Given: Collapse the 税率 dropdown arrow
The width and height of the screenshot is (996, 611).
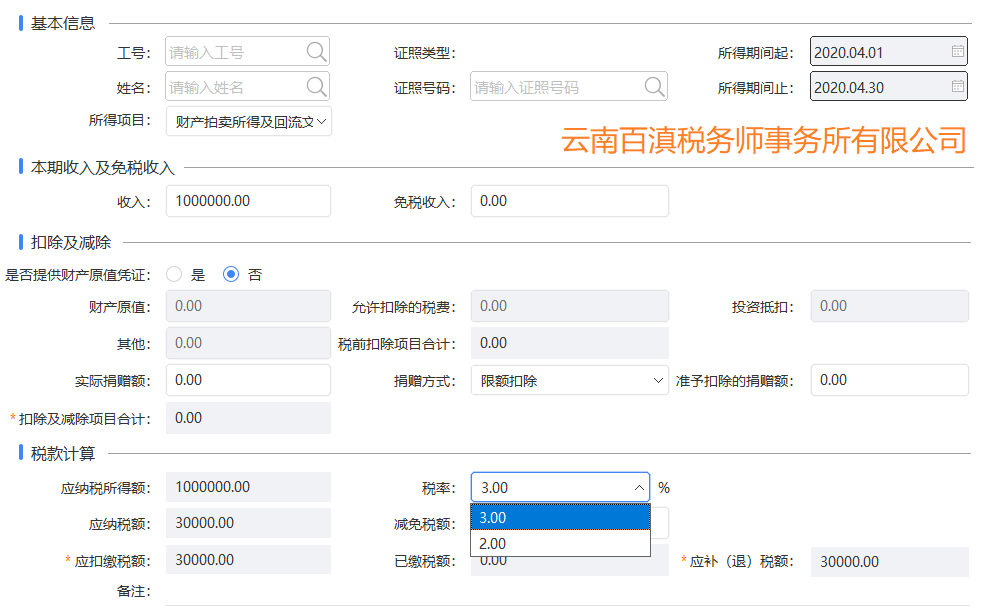Looking at the screenshot, I should pyautogui.click(x=639, y=488).
